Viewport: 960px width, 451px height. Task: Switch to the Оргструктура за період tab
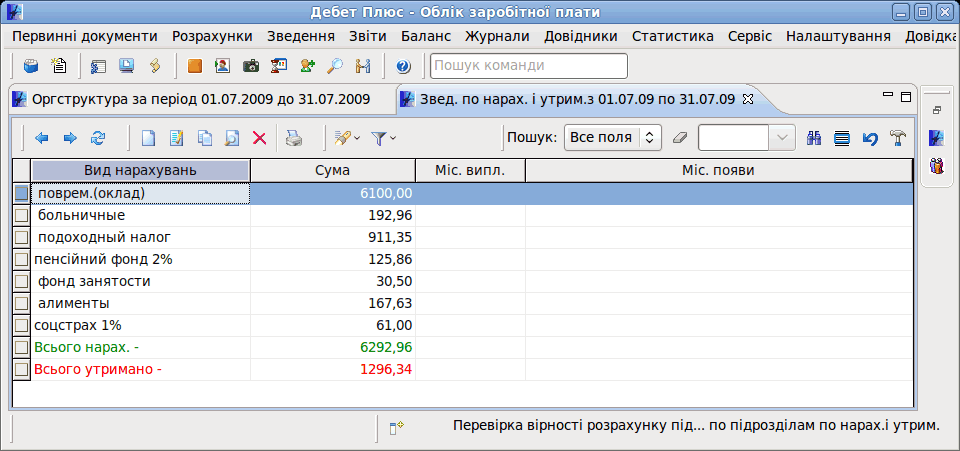(201, 99)
